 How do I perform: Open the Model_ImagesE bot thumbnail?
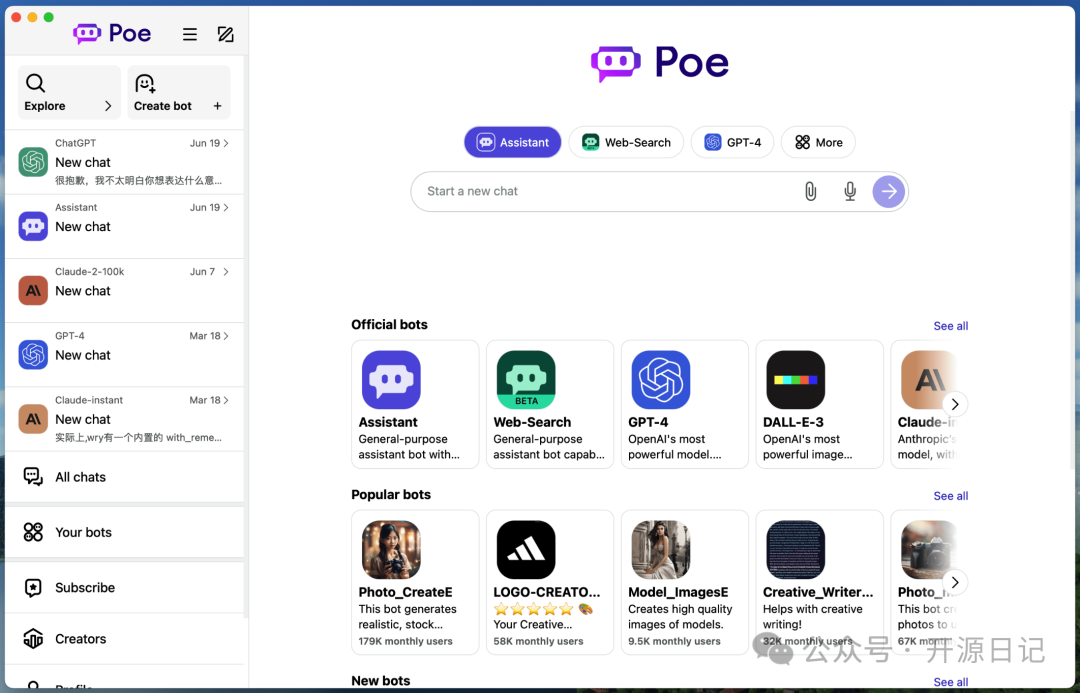click(661, 550)
